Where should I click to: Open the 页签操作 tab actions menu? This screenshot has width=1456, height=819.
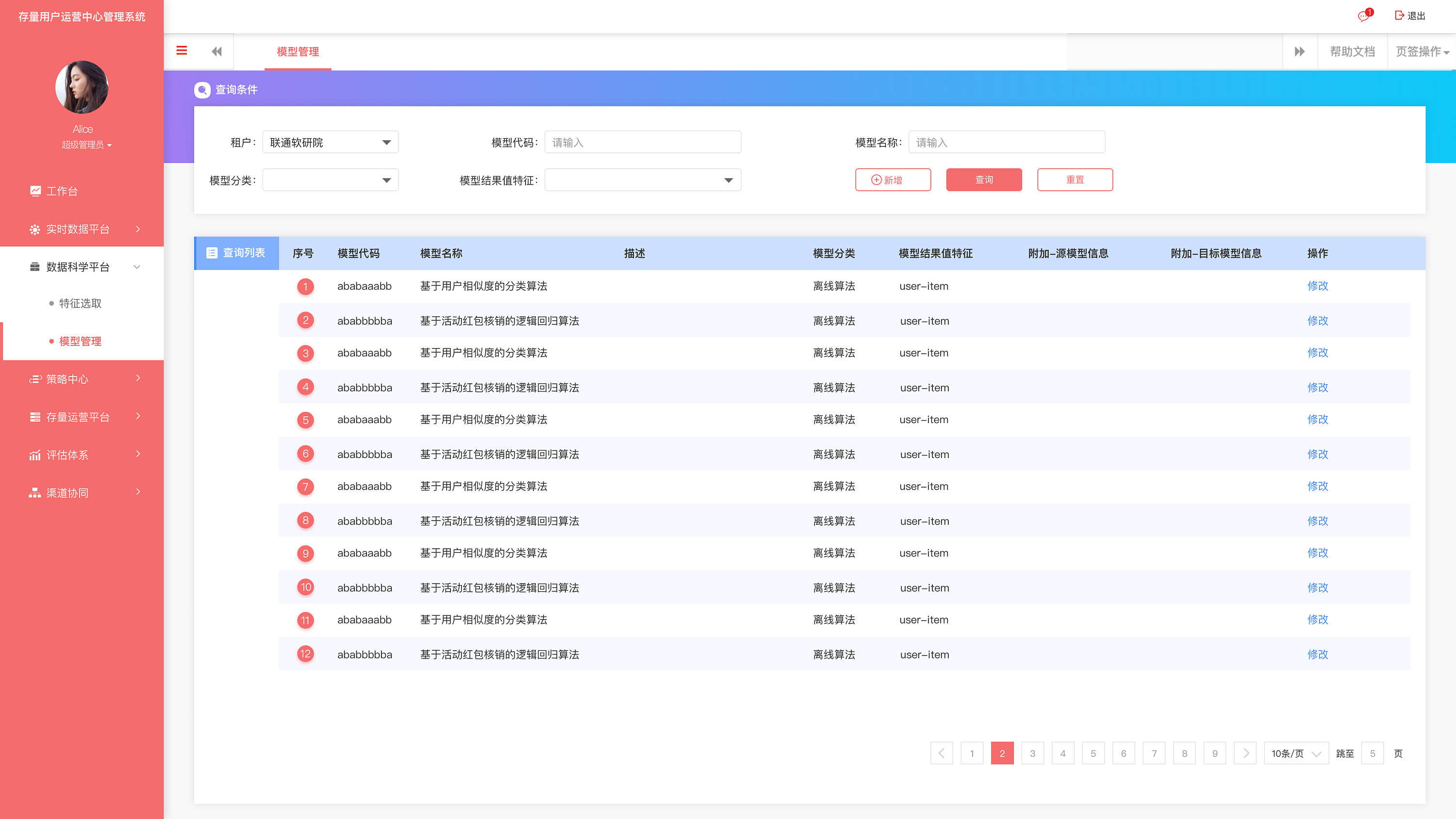coord(1422,51)
